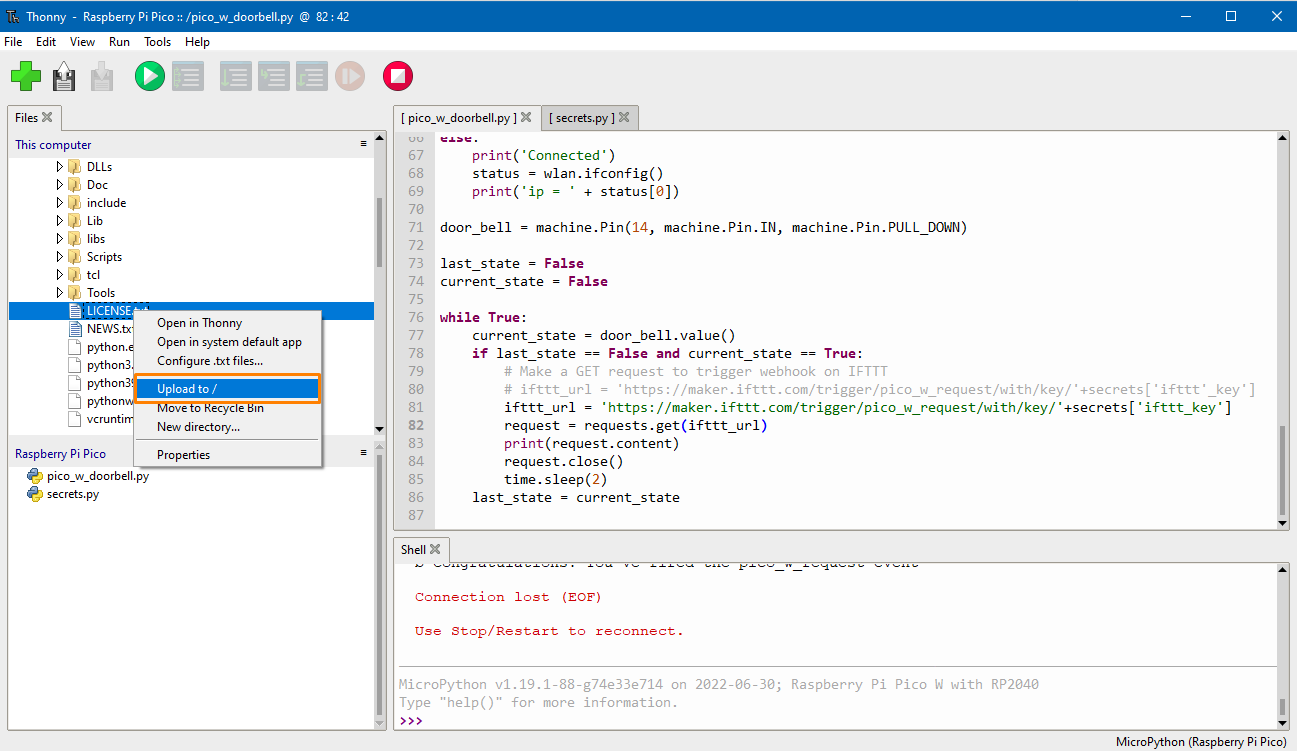Expand the Scripts folder in file tree
The image size is (1297, 751).
point(59,257)
